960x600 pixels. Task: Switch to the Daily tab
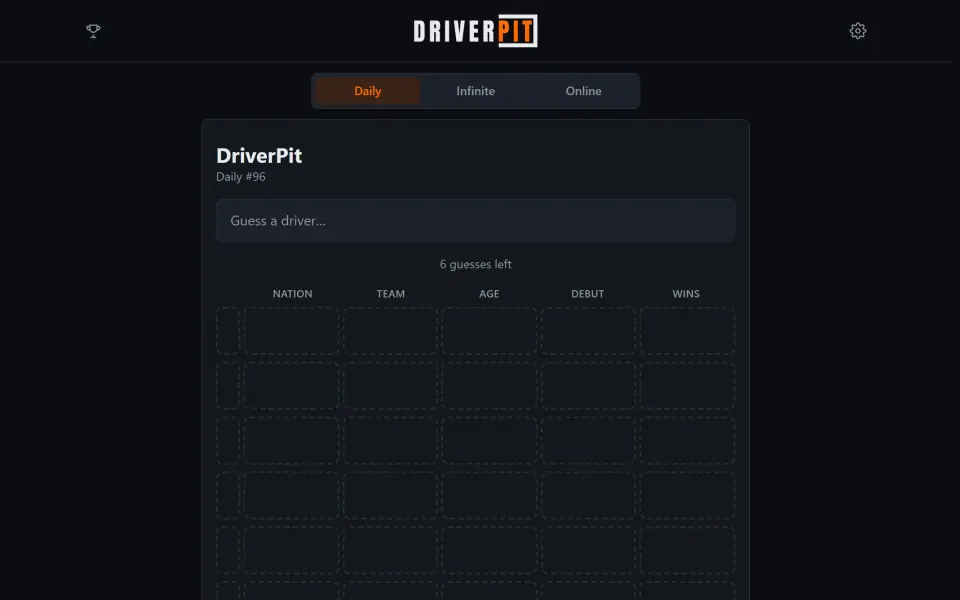(x=368, y=91)
